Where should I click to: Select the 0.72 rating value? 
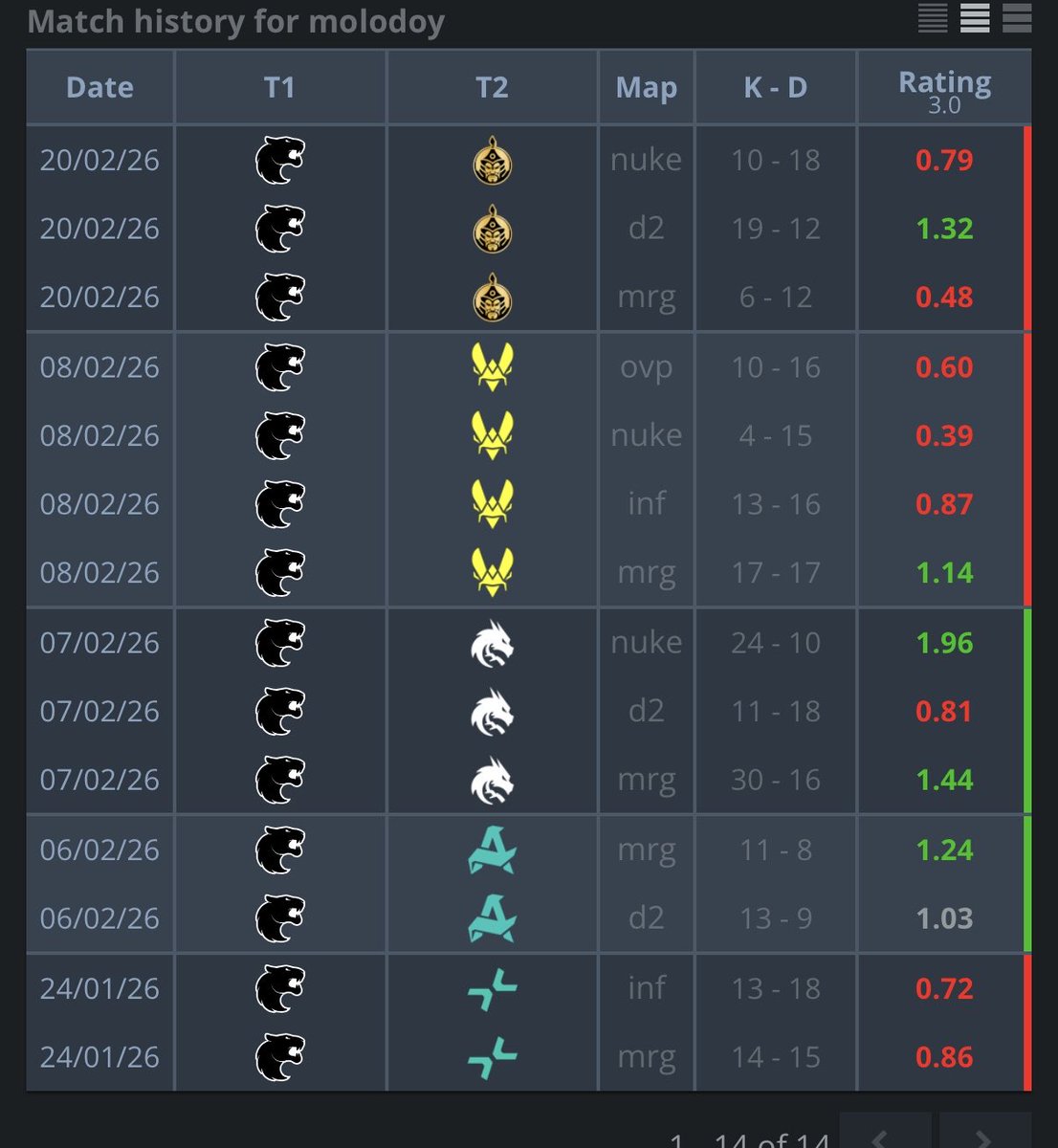tap(944, 988)
